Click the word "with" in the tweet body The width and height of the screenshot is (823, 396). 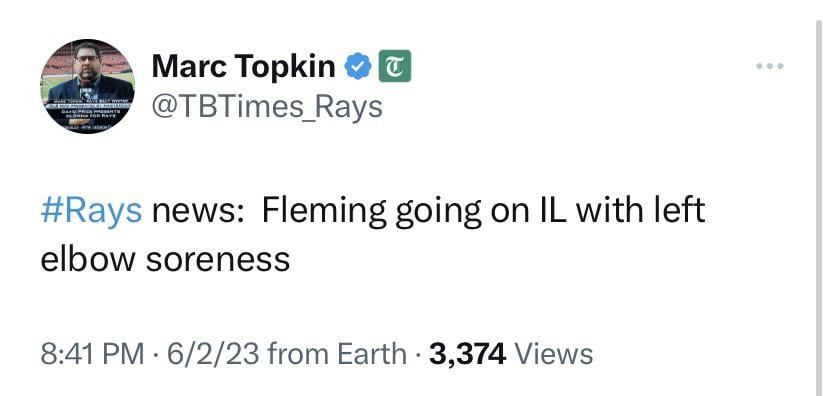pos(610,210)
